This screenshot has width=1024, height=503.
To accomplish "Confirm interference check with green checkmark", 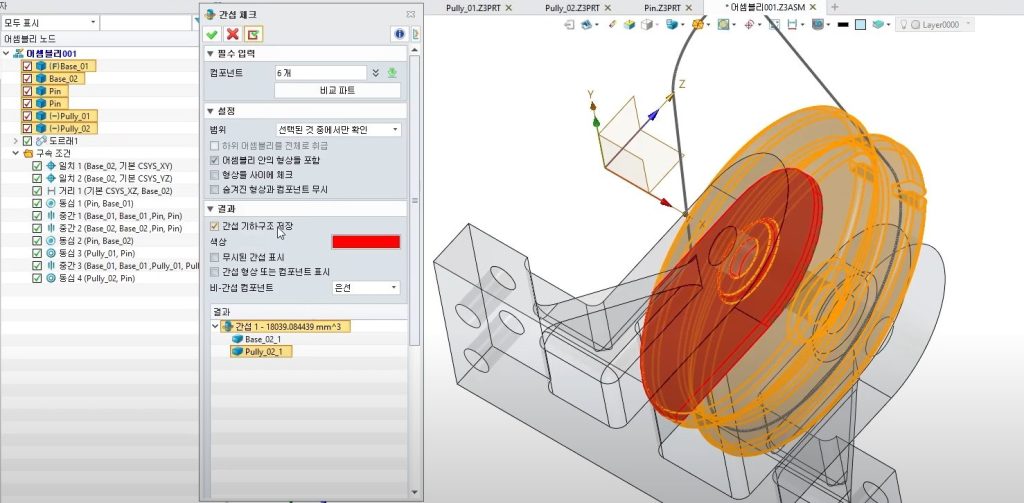I will point(212,34).
